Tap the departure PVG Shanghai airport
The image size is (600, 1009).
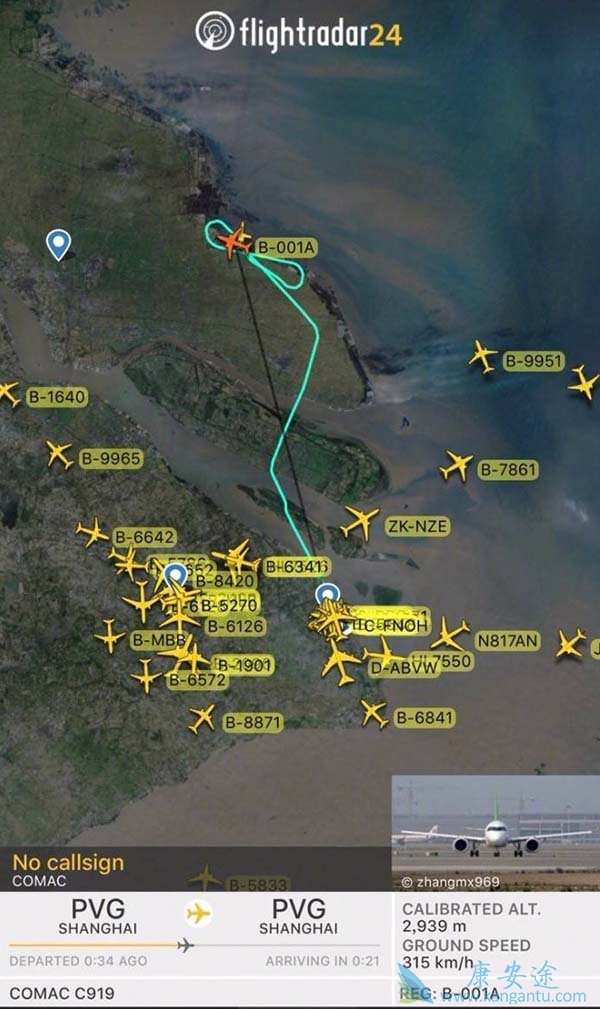[98, 916]
